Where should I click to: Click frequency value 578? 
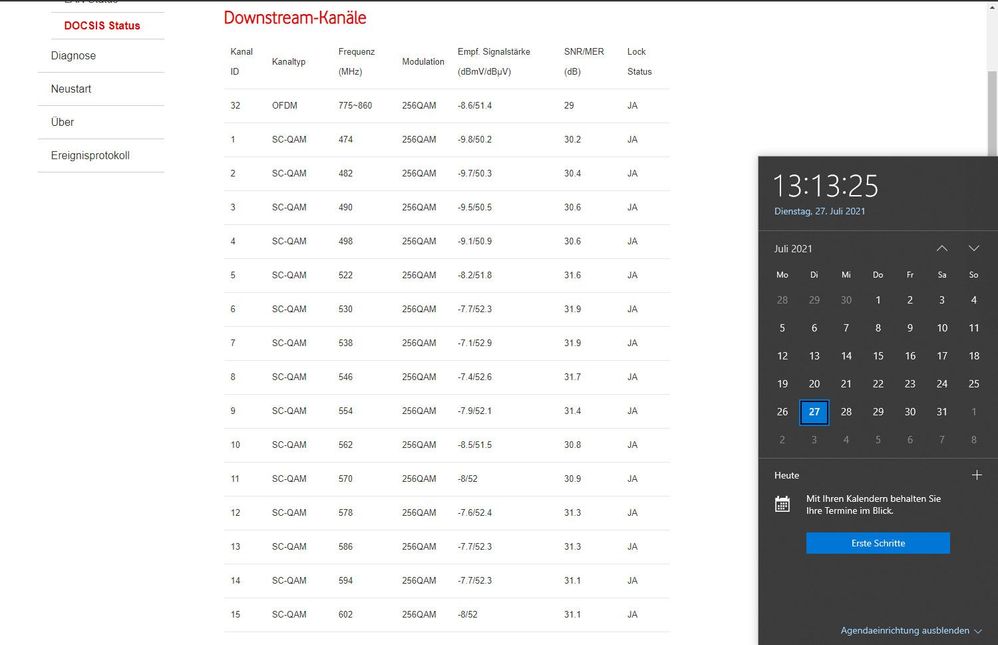pos(346,513)
